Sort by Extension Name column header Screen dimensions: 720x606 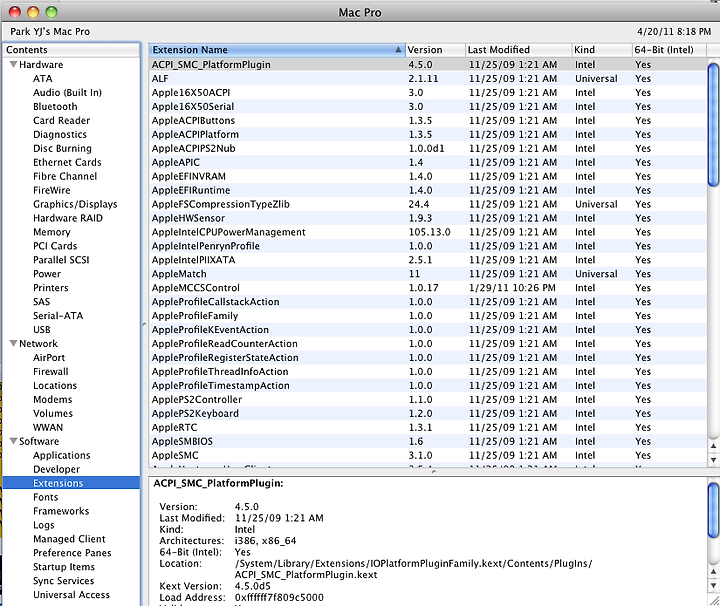pyautogui.click(x=277, y=50)
